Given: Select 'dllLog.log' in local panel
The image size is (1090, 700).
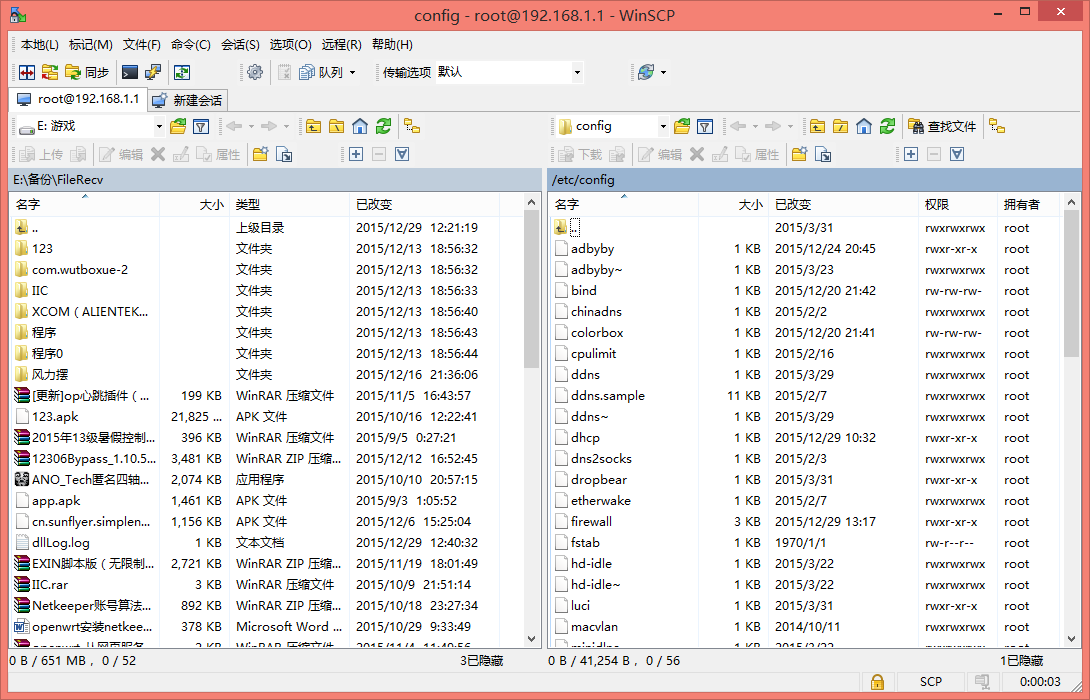Looking at the screenshot, I should pyautogui.click(x=60, y=542).
